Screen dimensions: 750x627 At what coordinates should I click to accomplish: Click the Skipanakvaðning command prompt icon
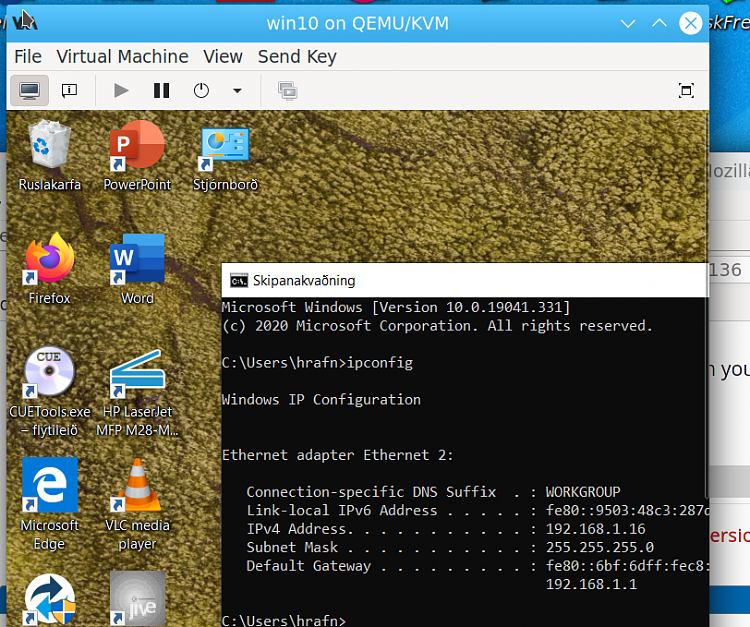coord(239,281)
